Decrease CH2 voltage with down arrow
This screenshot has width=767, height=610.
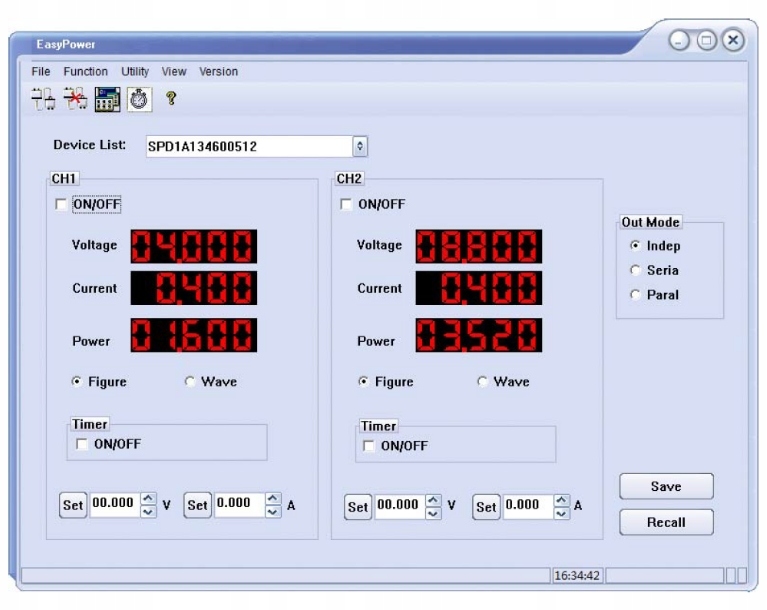(433, 514)
